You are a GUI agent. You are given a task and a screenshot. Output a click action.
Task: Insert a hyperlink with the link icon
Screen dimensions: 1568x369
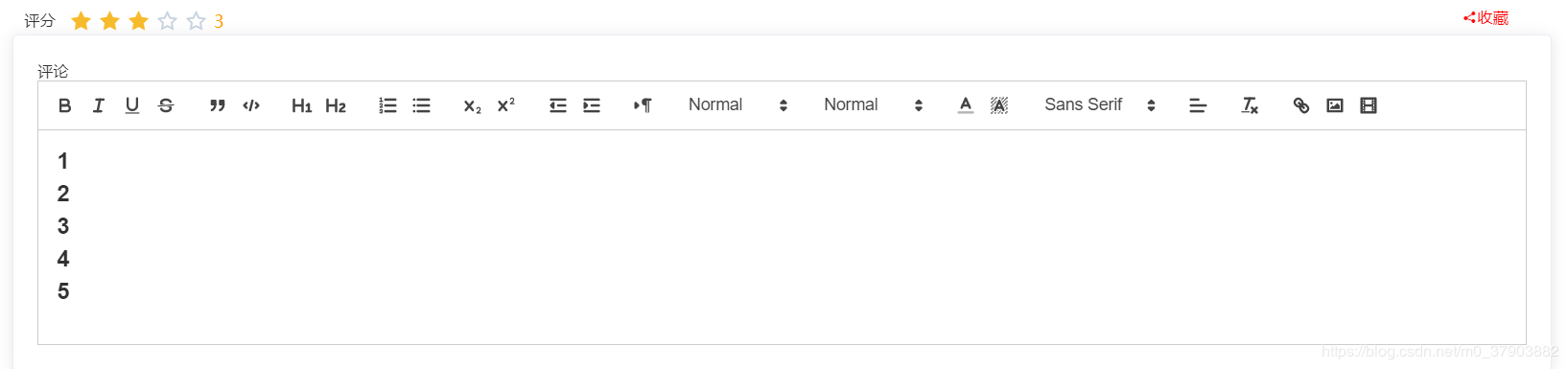point(1301,105)
